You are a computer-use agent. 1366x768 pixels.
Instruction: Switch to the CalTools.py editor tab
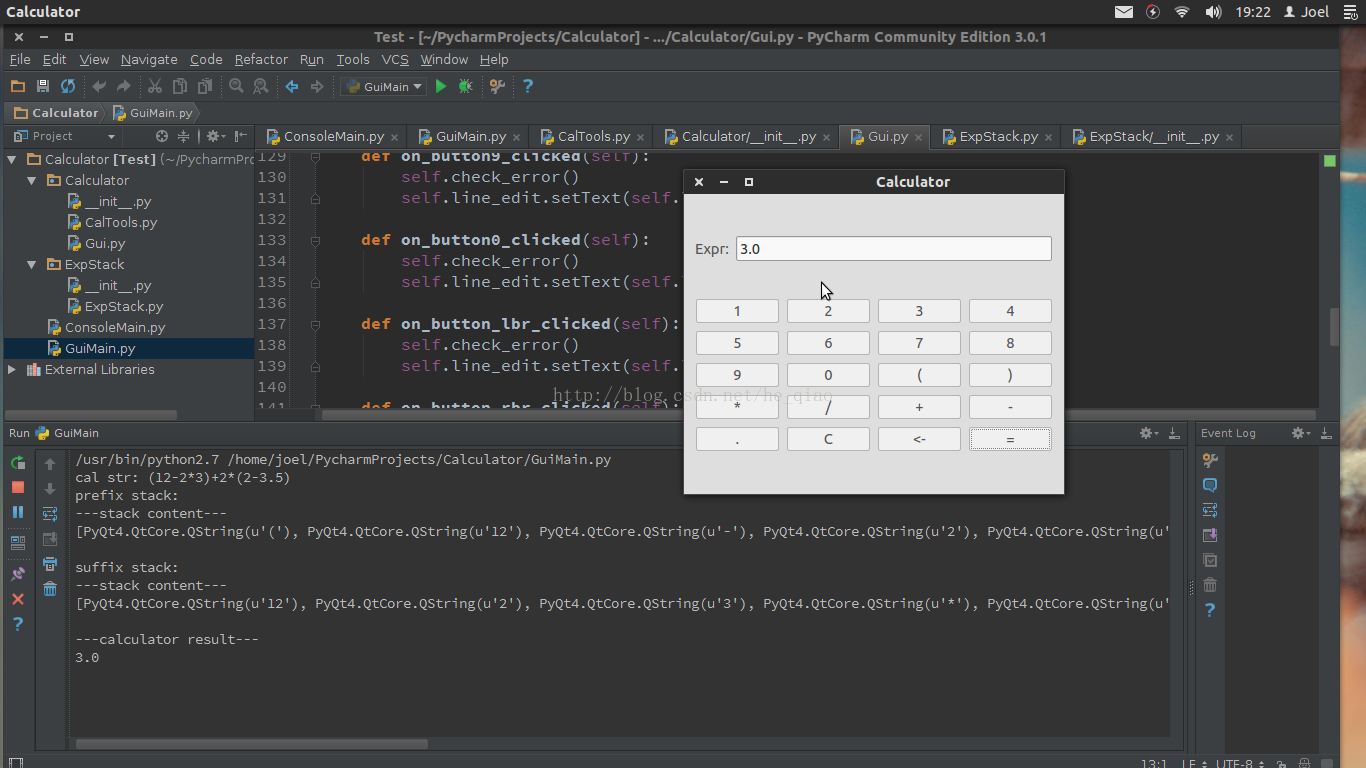point(592,137)
